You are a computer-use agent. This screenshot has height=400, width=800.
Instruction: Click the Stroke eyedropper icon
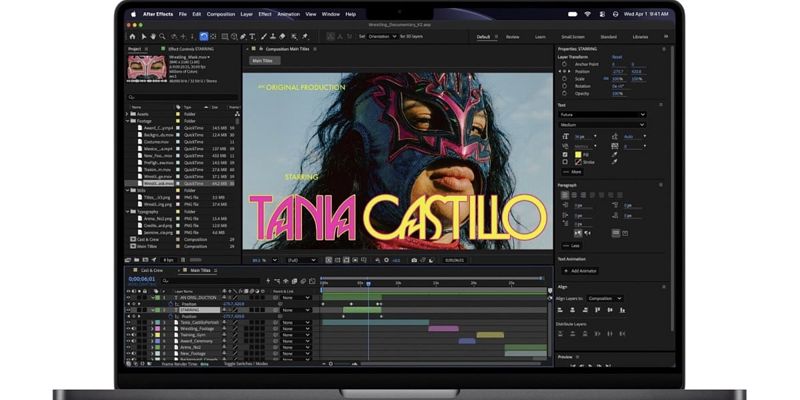point(614,162)
